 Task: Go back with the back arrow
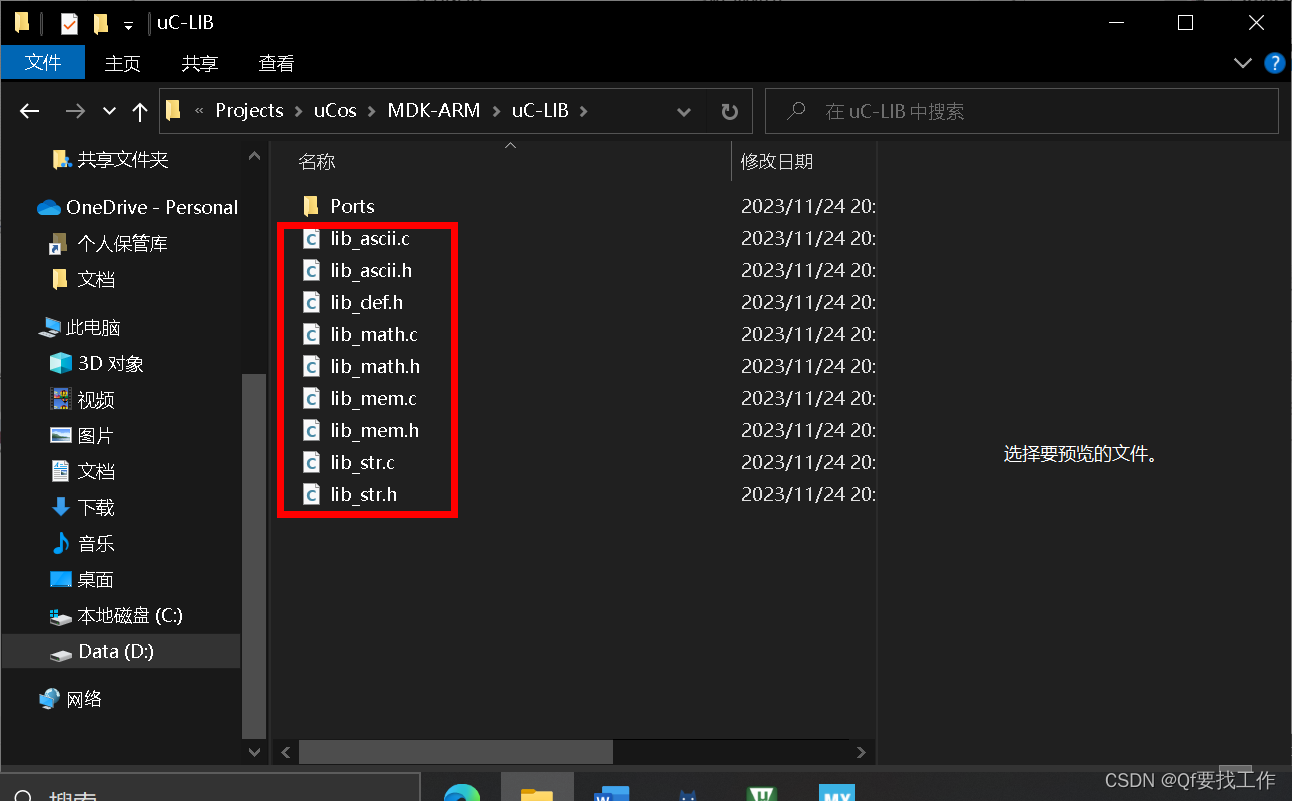pyautogui.click(x=29, y=111)
